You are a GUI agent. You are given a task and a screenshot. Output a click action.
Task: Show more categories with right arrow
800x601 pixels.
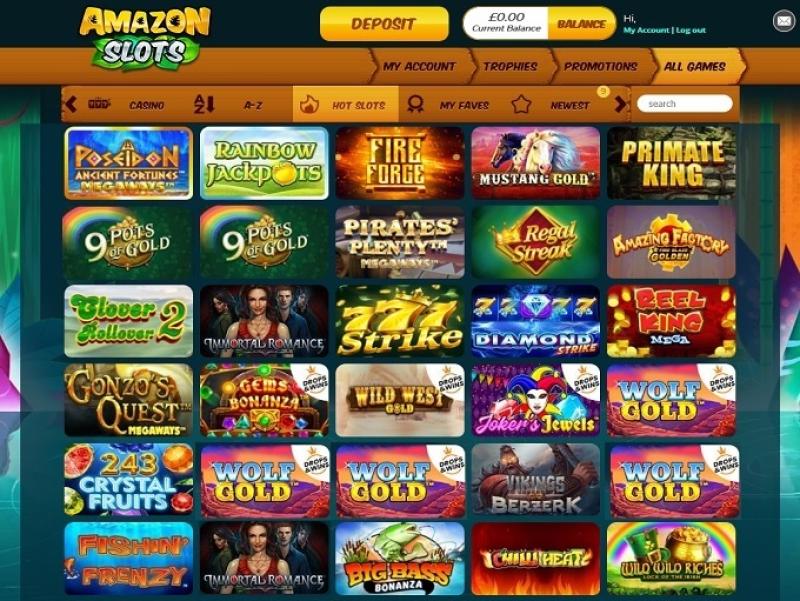point(620,104)
